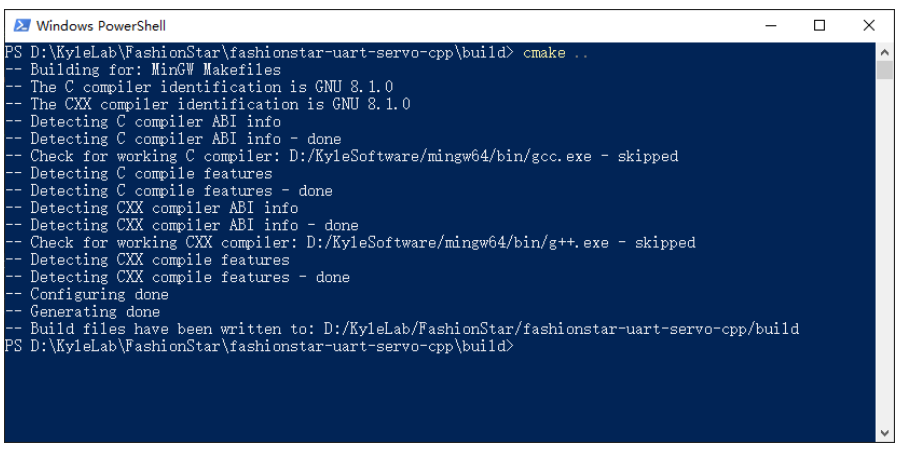Click the "Windows PowerShell" title text
The image size is (900, 451).
click(101, 25)
